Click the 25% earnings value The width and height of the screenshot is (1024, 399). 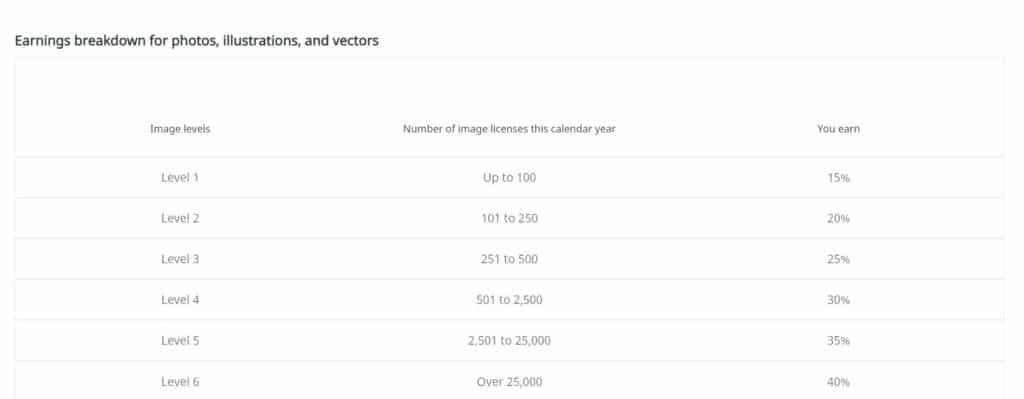(838, 259)
